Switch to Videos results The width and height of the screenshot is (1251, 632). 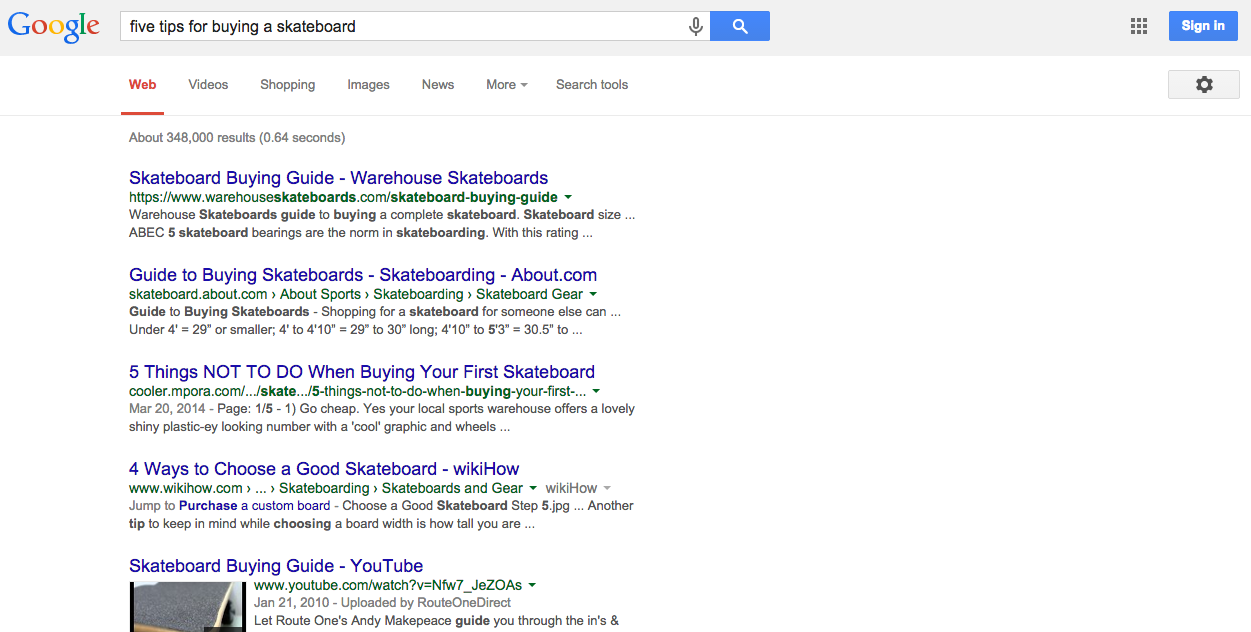click(208, 85)
